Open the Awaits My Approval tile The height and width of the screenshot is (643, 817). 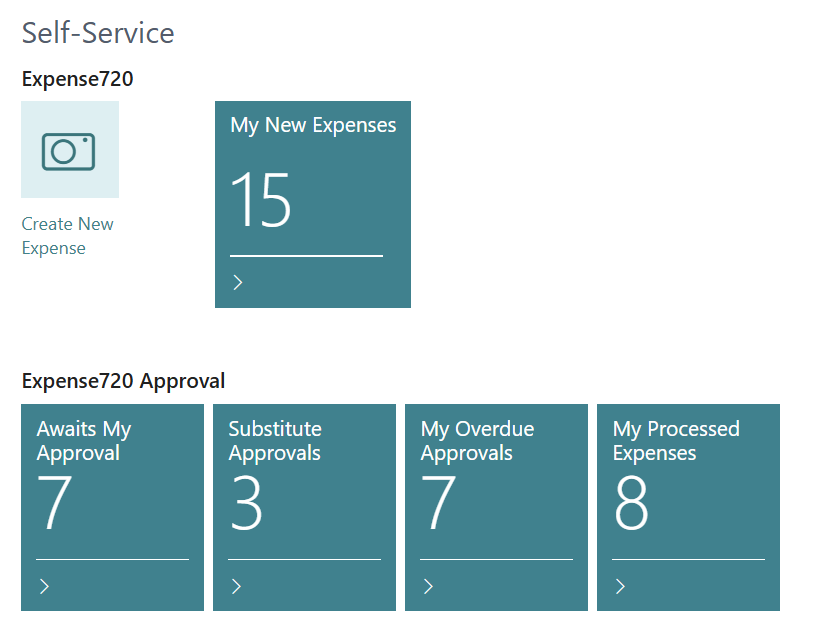pos(113,507)
